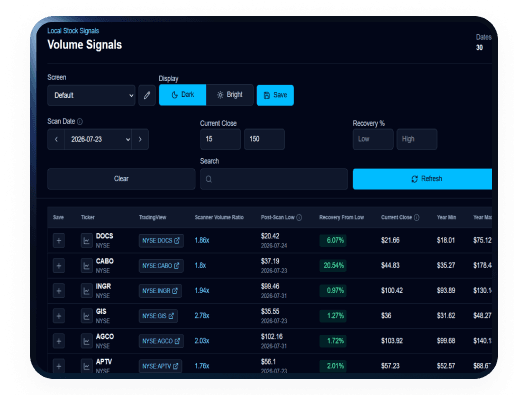Open NYSE:CABO TradingView link
514x395 pixels.
tap(161, 266)
